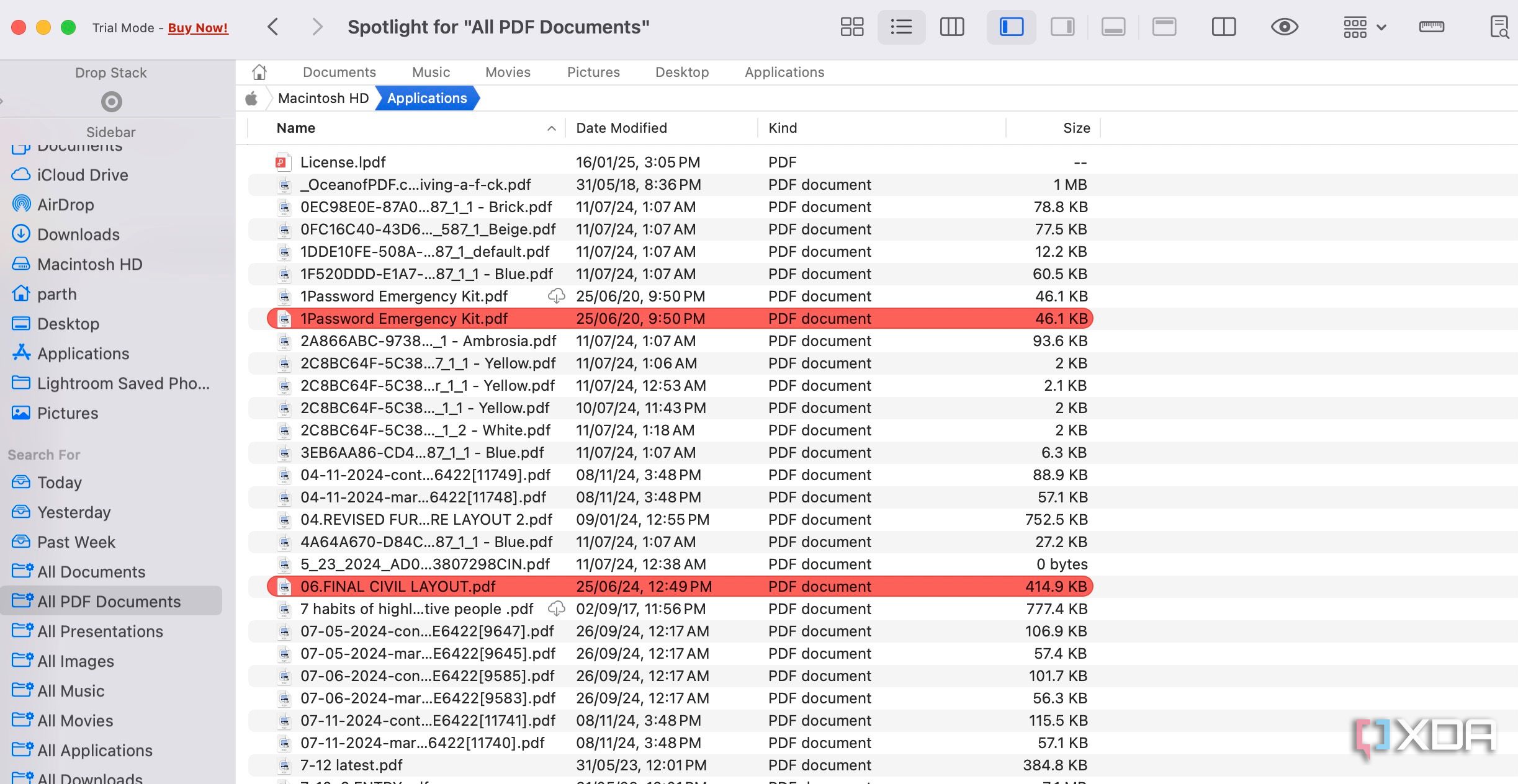The width and height of the screenshot is (1518, 784).
Task: Click the eye preview icon
Action: [x=1284, y=27]
